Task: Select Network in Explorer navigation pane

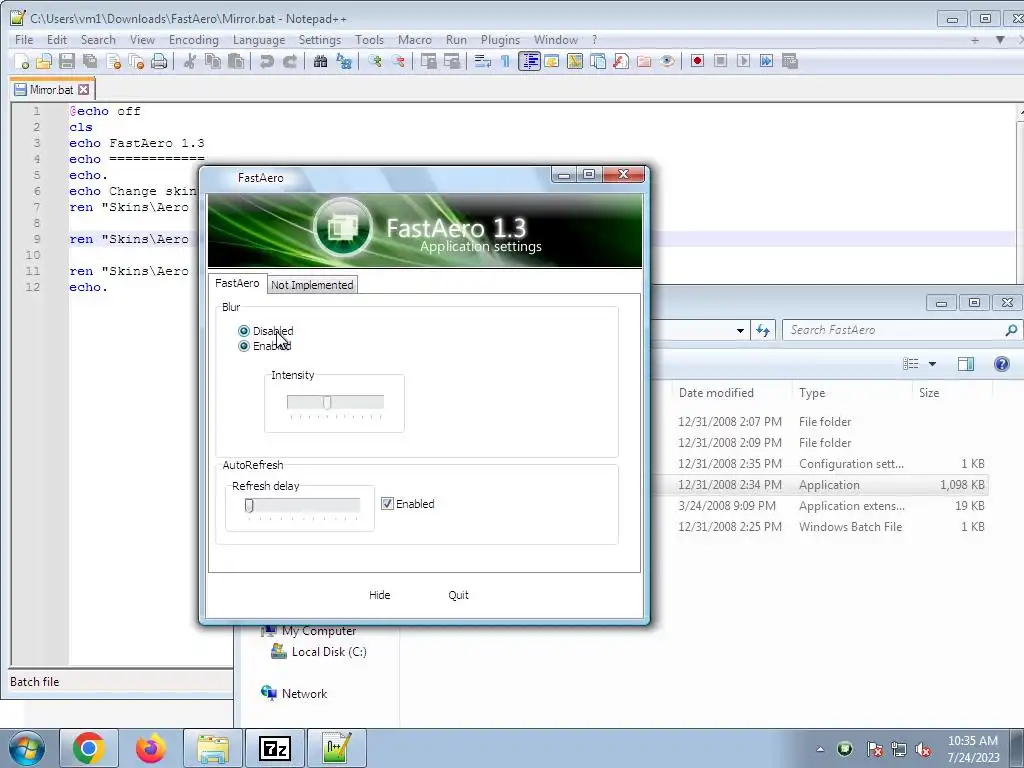Action: point(295,694)
